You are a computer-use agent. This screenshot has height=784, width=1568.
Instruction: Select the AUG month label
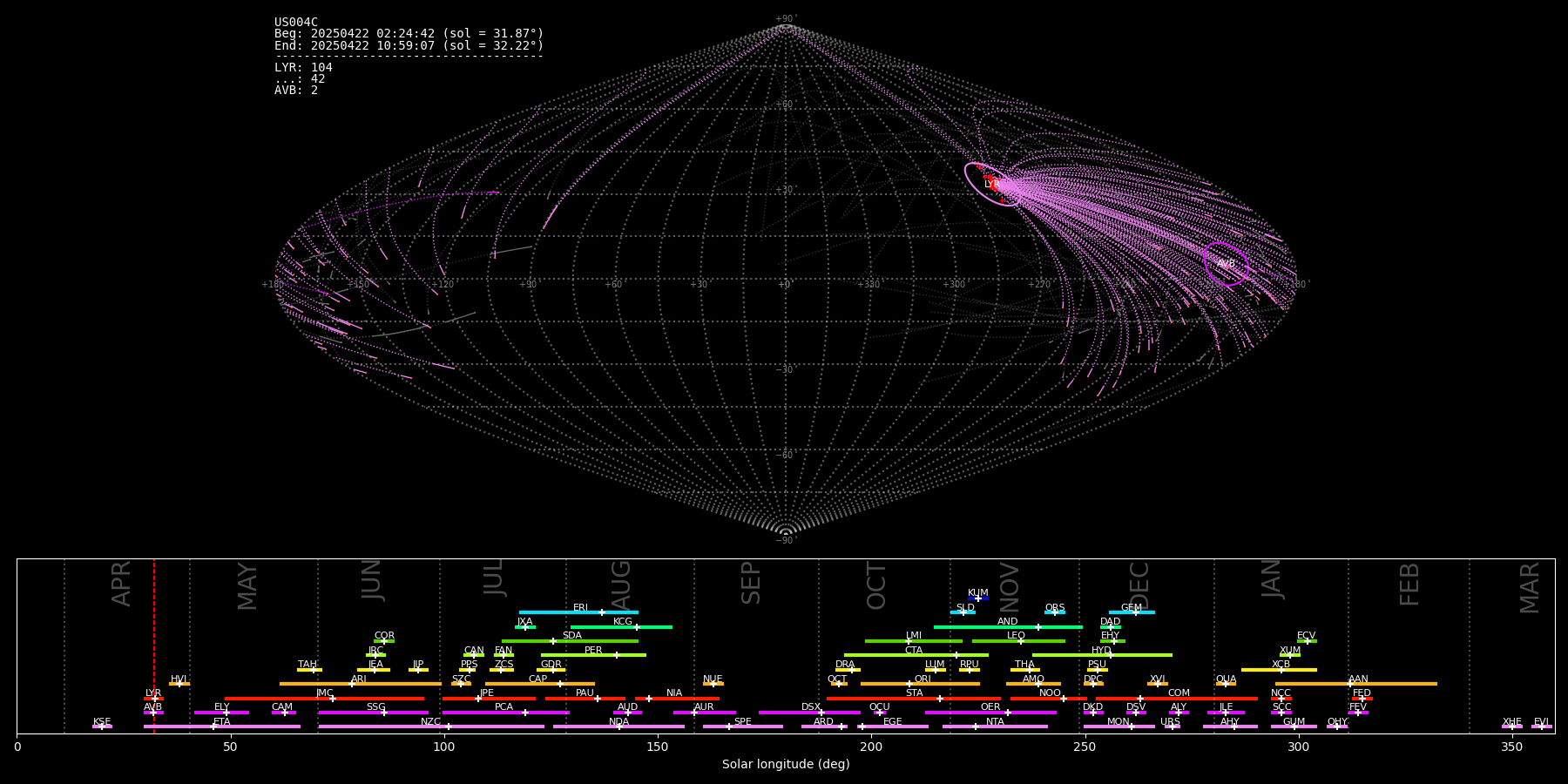(621, 583)
